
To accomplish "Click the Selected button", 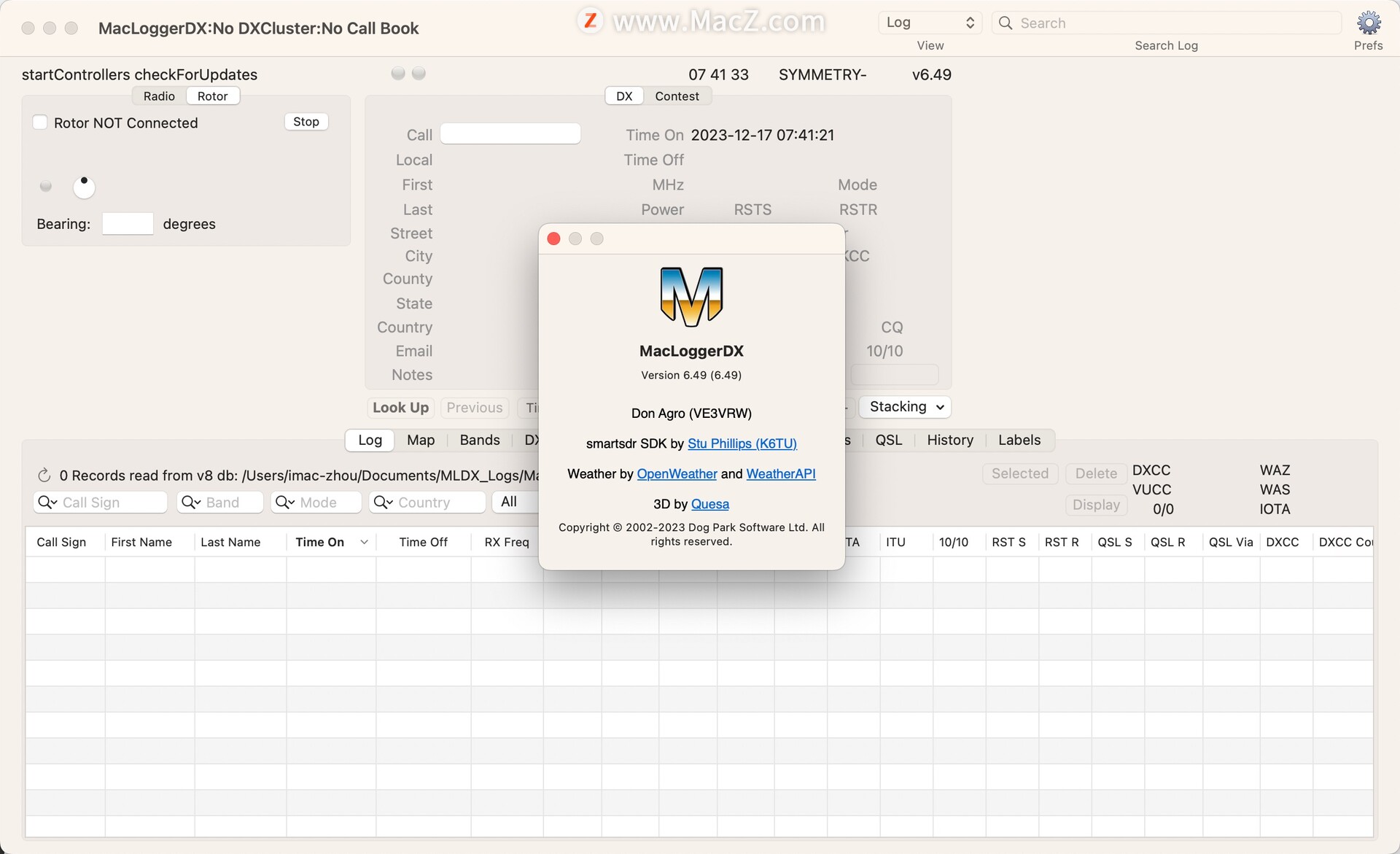I will (x=1020, y=473).
